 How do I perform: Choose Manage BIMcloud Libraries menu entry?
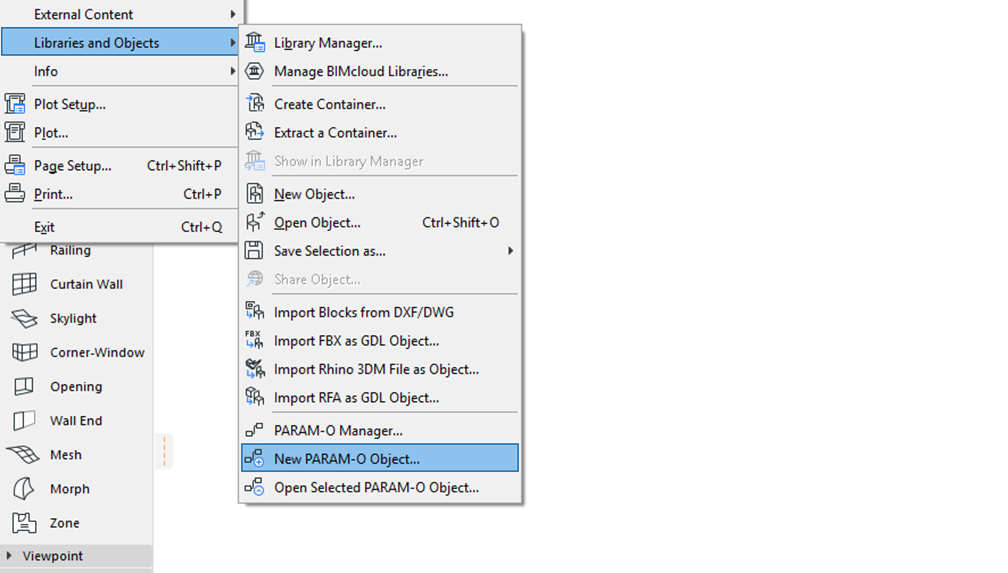380,71
